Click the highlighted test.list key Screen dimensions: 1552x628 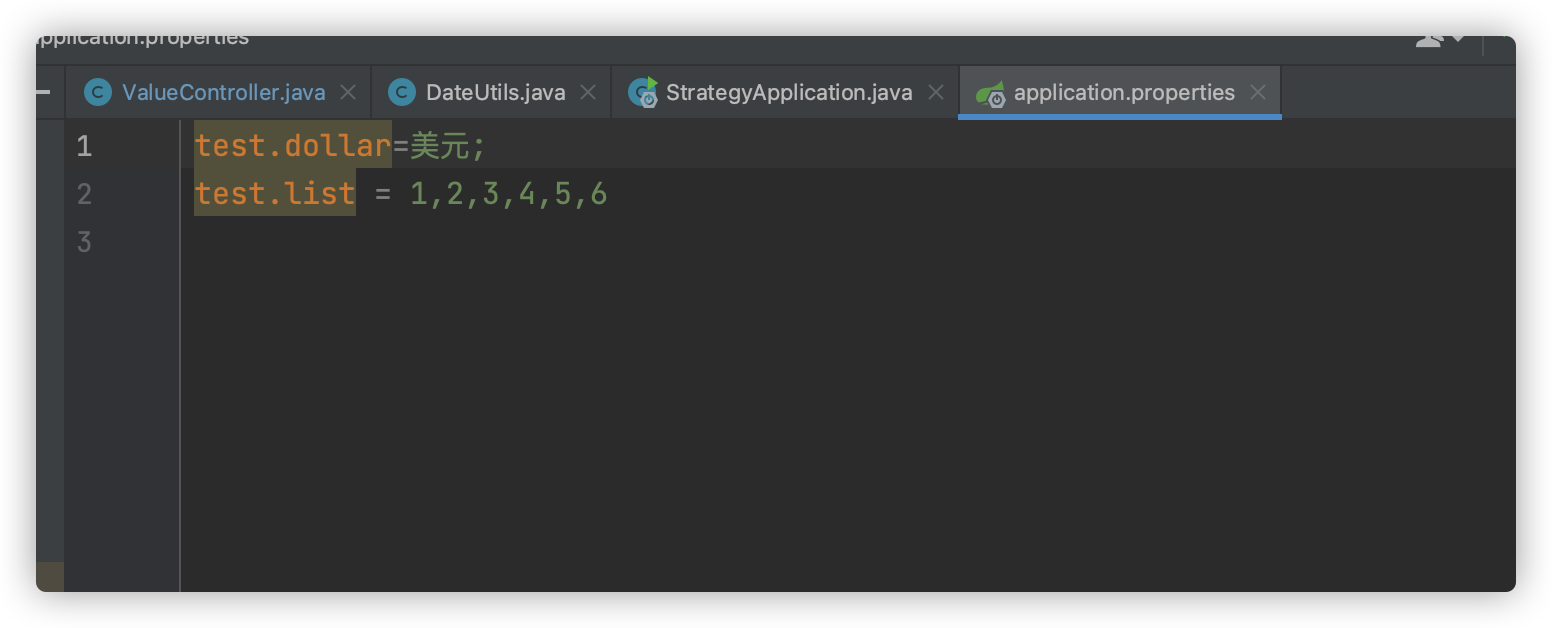coord(274,193)
